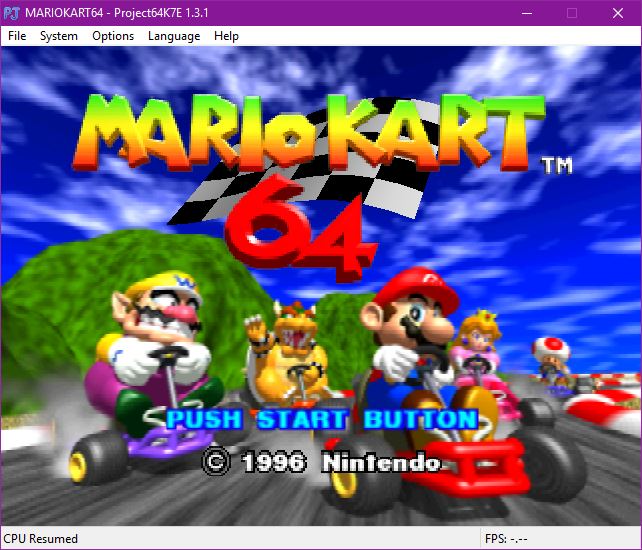Click the Mario Kart logo in the game
Screen dimensions: 642x550
(x=309, y=132)
